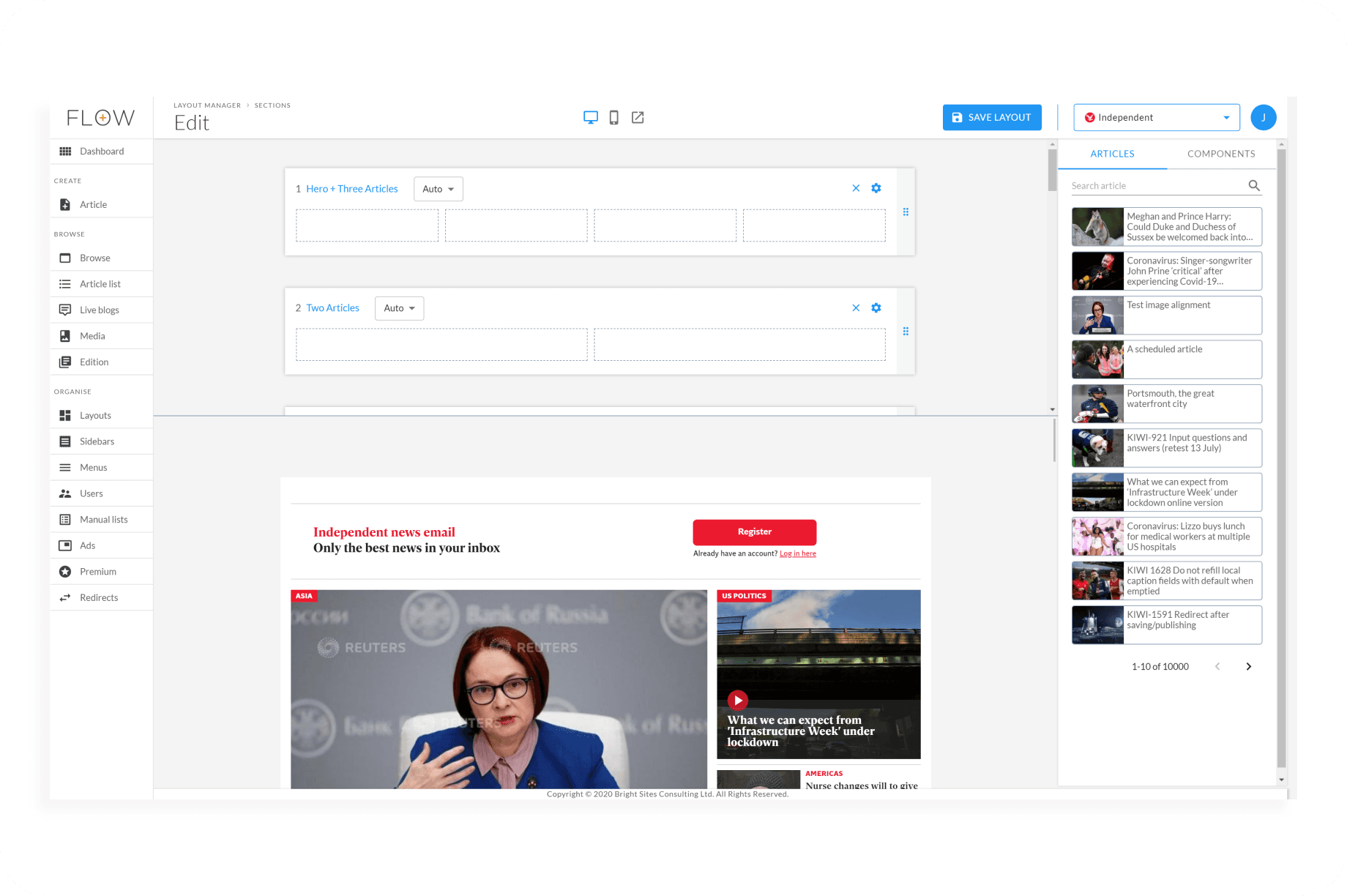Screen dimensions: 1347x896
Task: Open the Bank of Russia hero image
Action: [x=499, y=690]
